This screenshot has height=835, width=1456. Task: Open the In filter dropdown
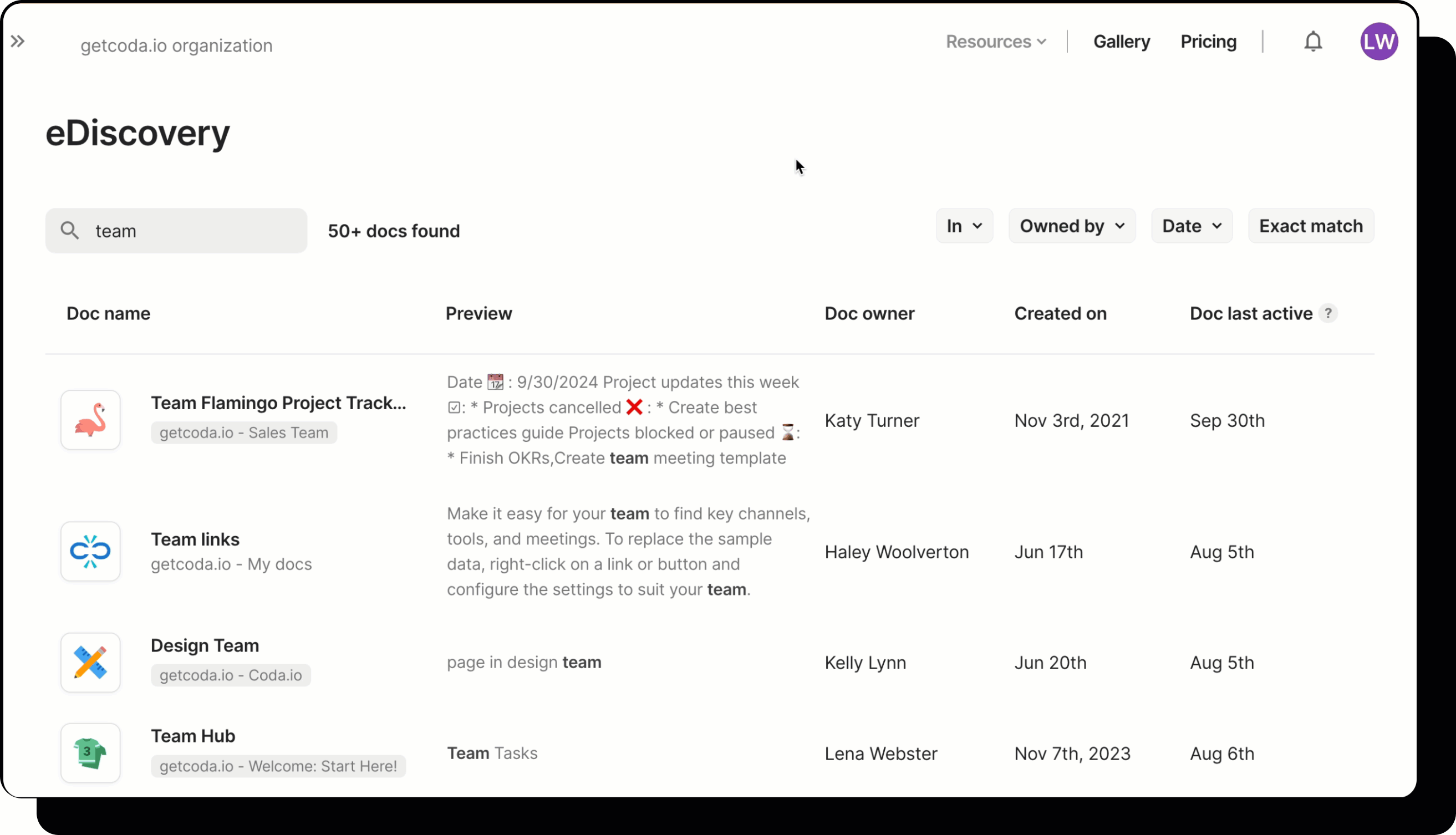click(x=964, y=226)
